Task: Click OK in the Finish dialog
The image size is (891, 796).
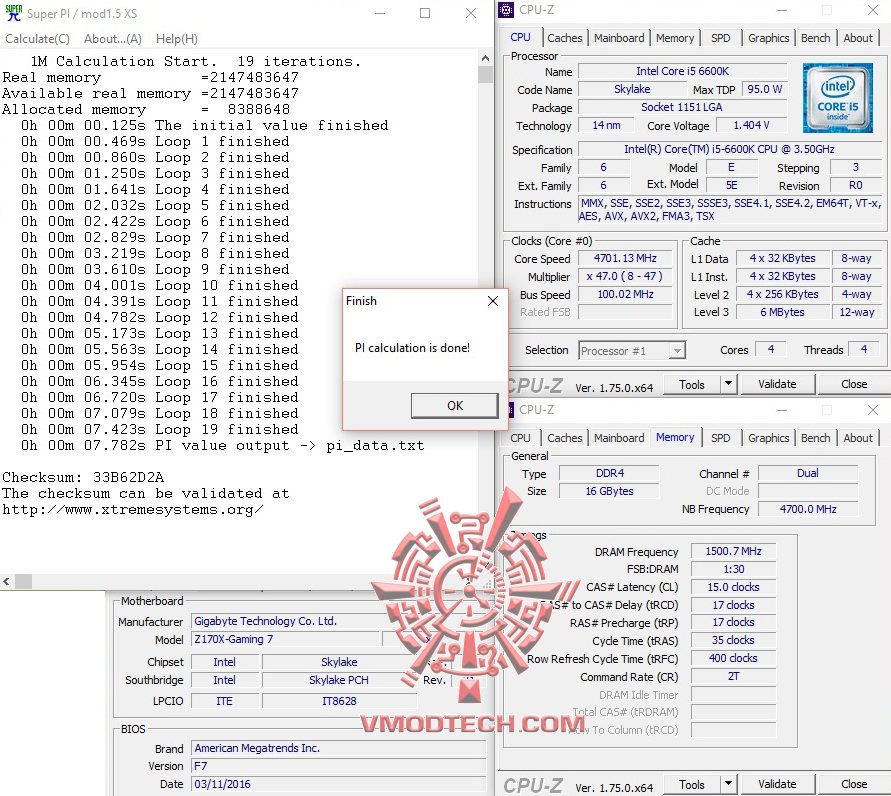Action: click(x=455, y=406)
